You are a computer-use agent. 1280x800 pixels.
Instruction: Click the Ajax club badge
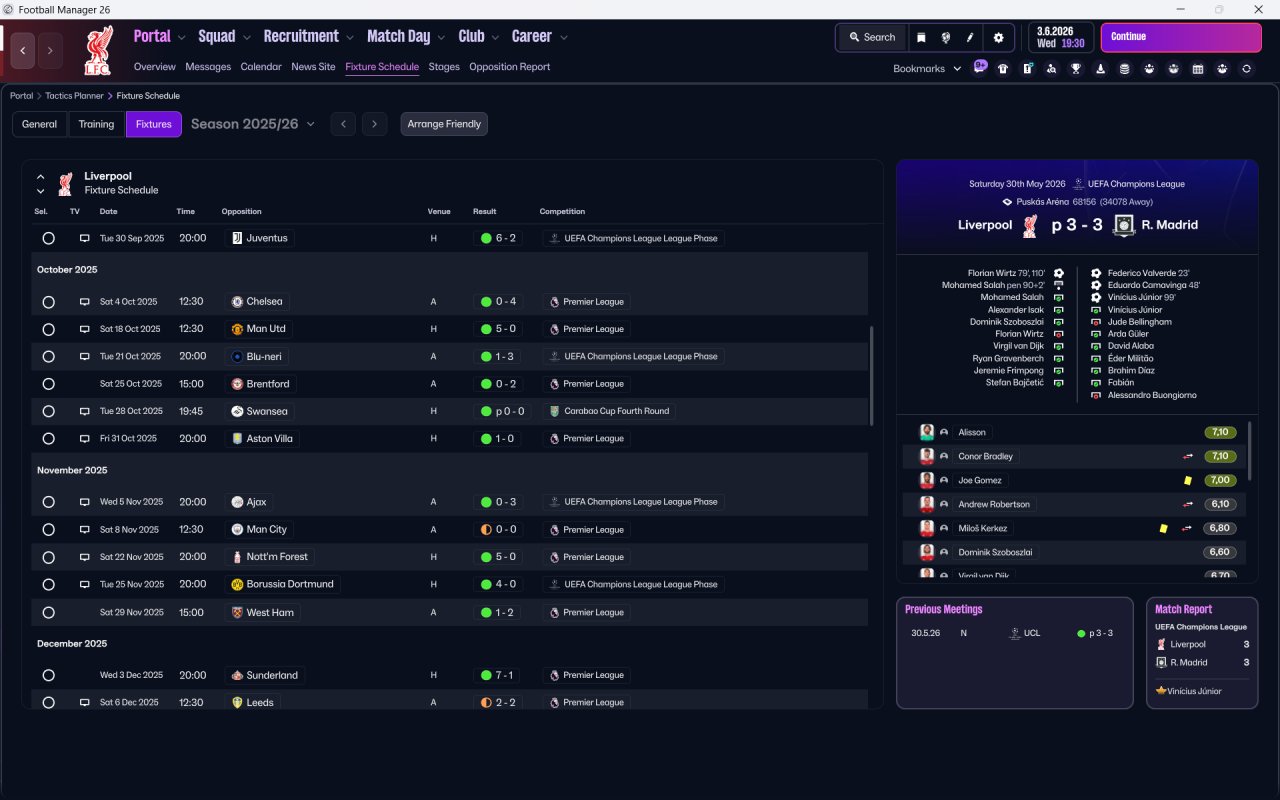click(237, 502)
